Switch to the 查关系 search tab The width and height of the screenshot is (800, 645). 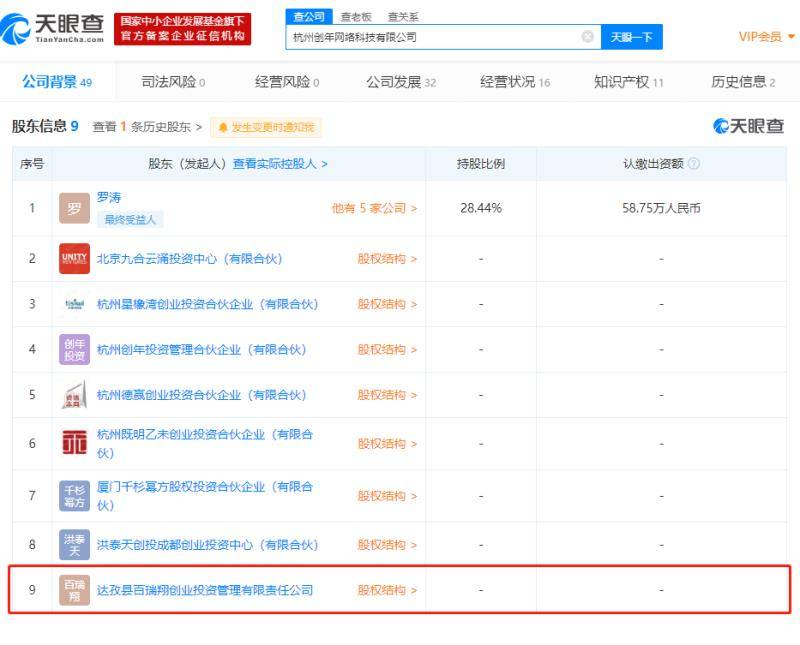tap(403, 17)
